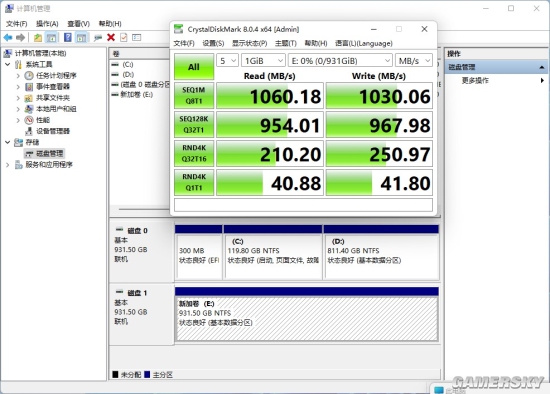Click the Back arrow in Computer Management toolbar
Screen dimensions: 550x394
(8, 37)
